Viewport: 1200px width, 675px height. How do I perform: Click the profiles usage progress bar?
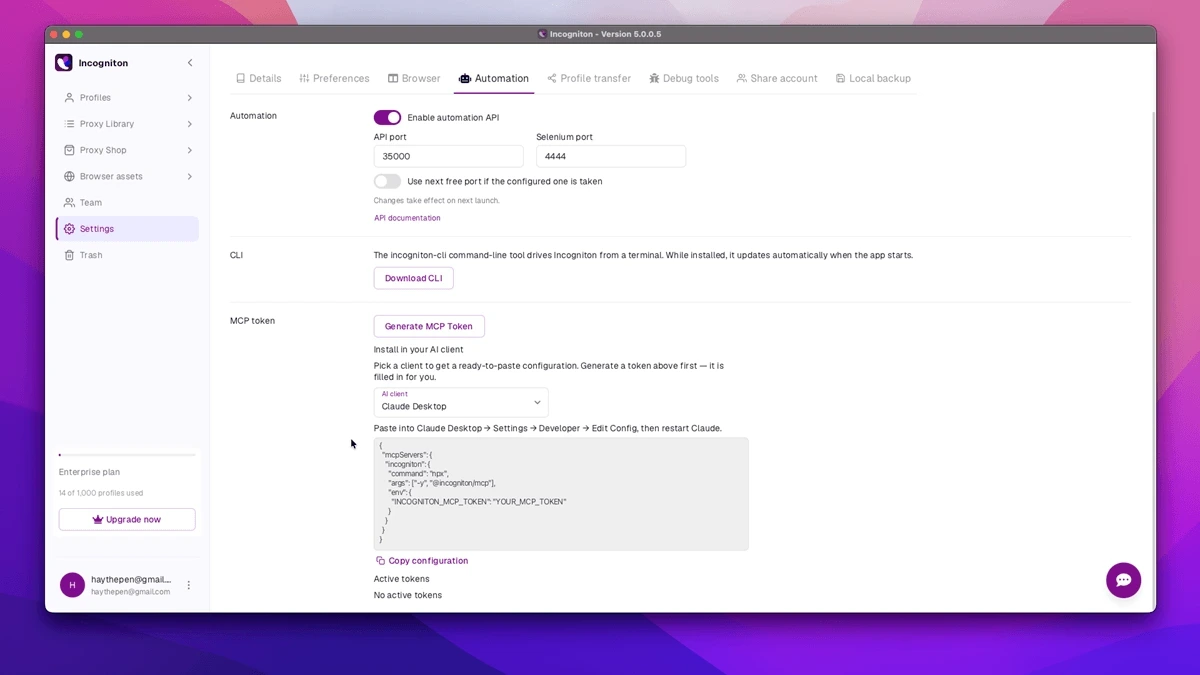[127, 455]
